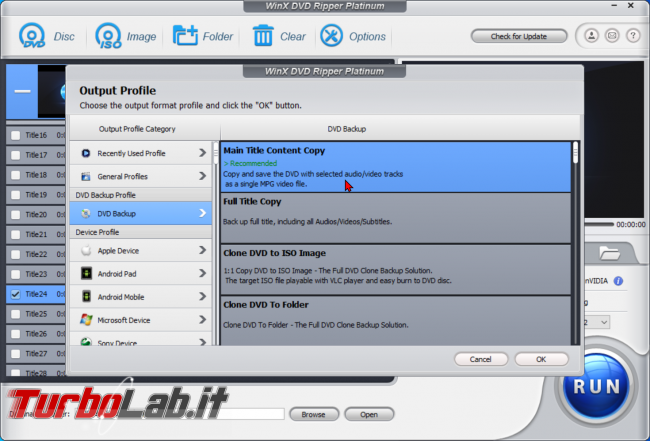Start ripping with the RUN button
The image size is (650, 441).
click(596, 386)
